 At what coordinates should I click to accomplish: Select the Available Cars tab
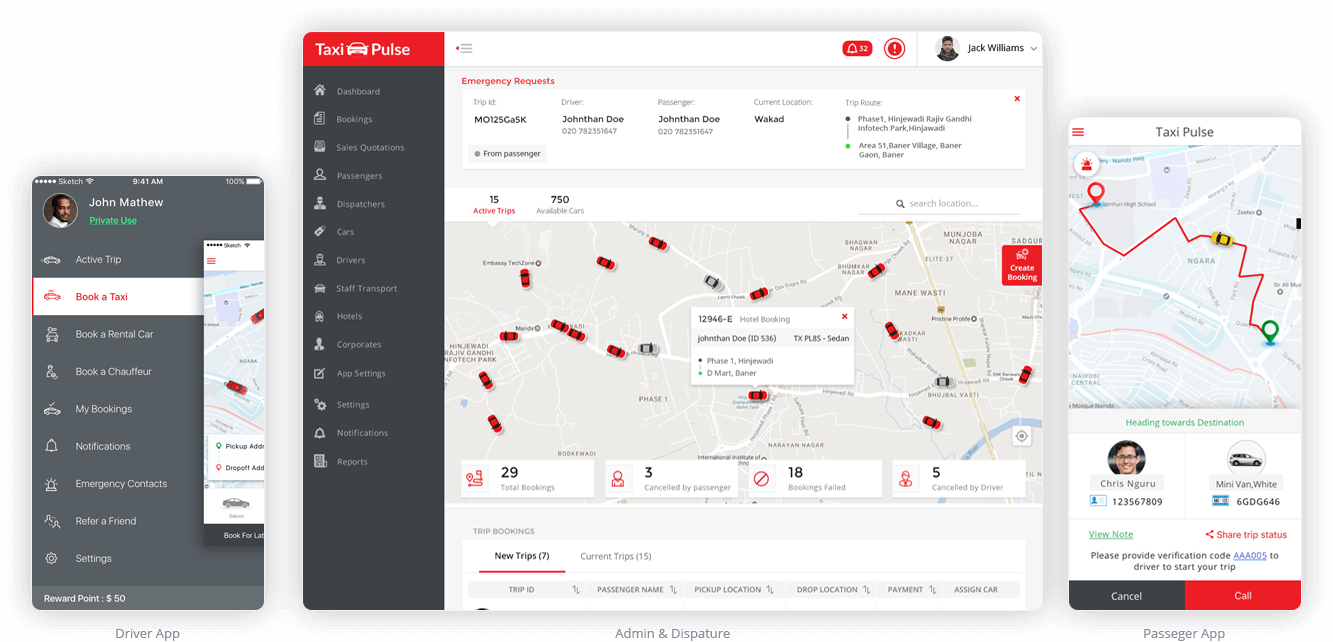coord(560,205)
